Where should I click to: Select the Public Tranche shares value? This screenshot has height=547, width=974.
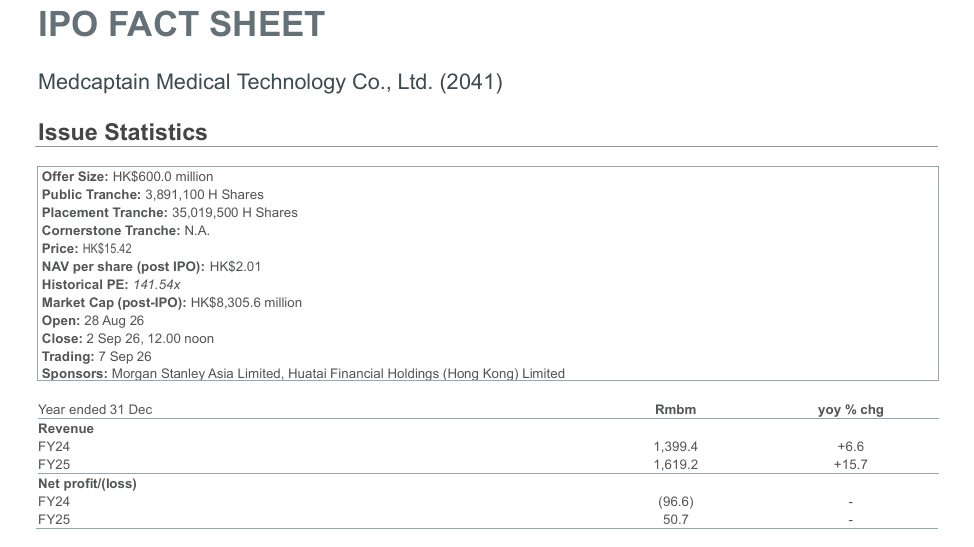tap(204, 195)
